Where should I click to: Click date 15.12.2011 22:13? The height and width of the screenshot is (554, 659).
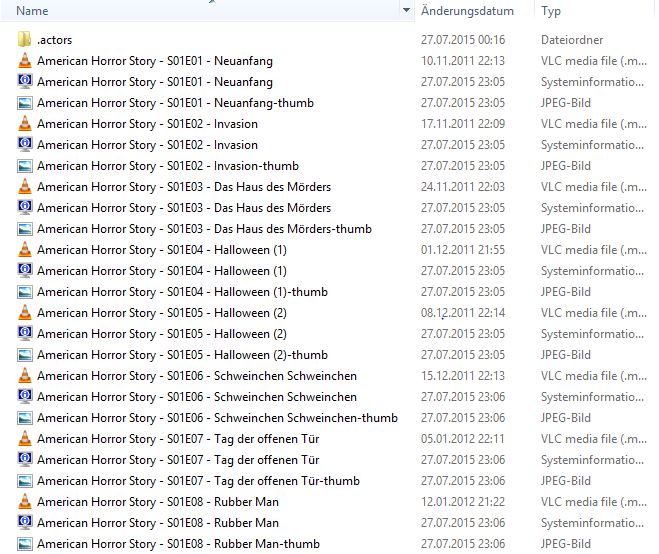point(463,376)
